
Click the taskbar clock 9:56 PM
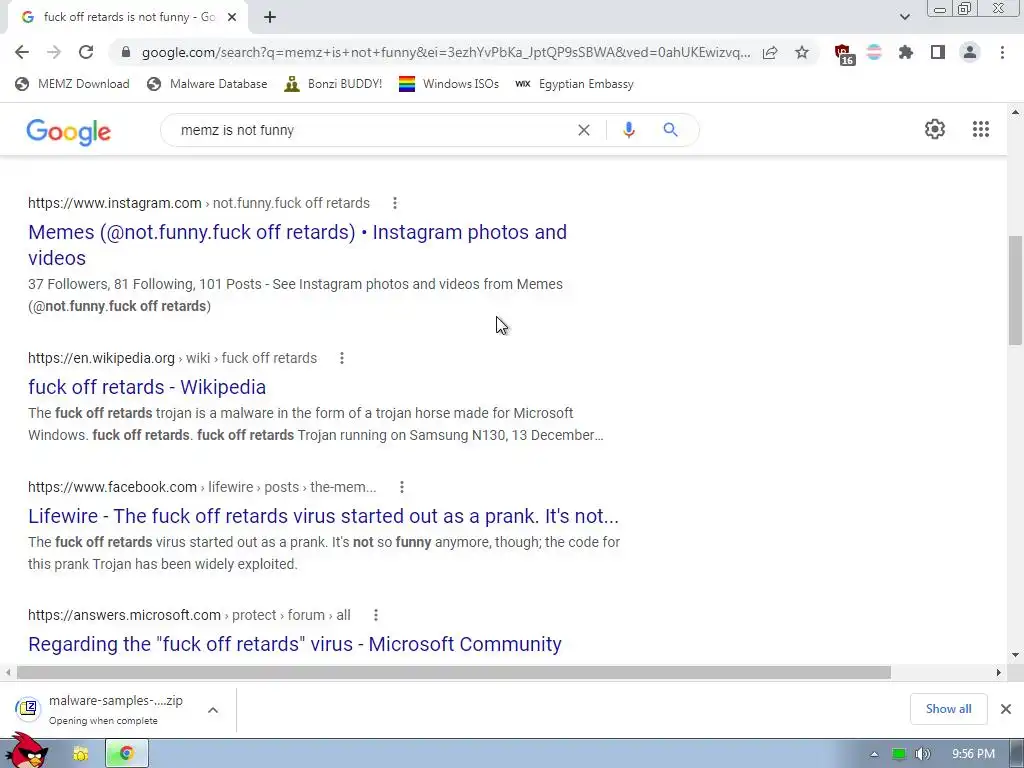pos(973,754)
